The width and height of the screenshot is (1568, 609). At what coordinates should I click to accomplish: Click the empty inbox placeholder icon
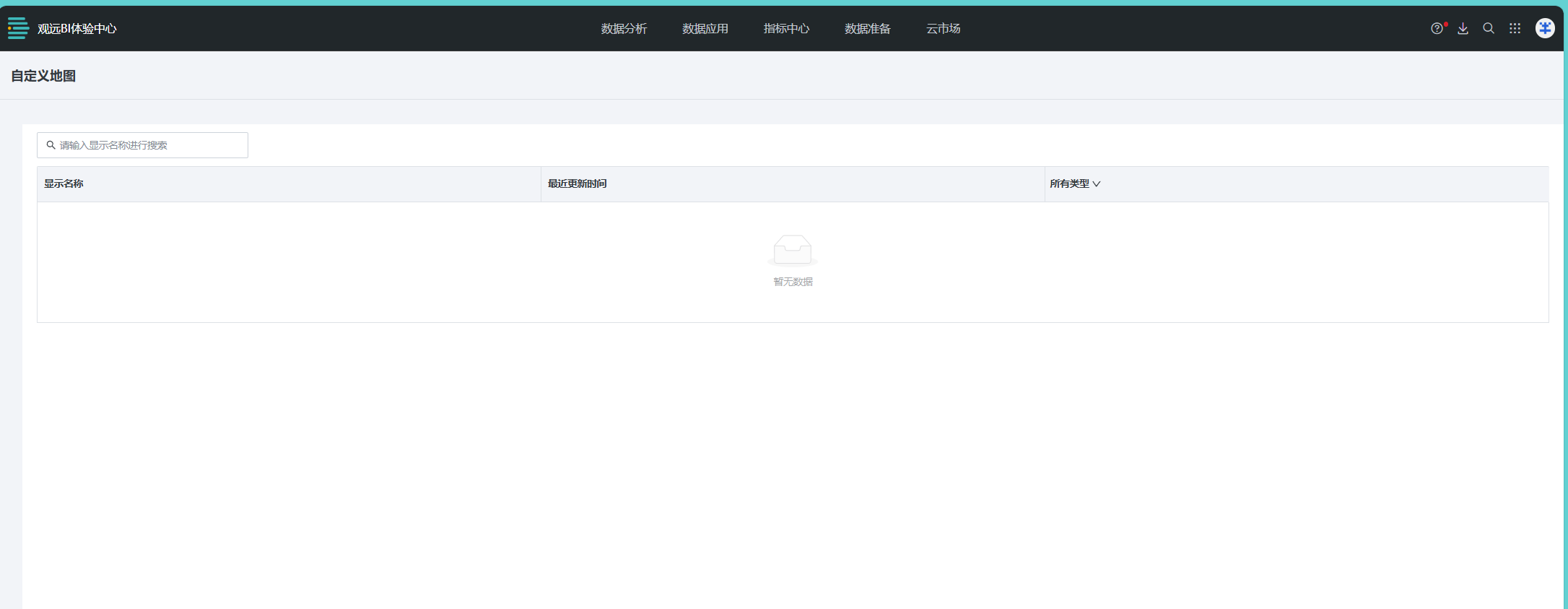tap(793, 250)
